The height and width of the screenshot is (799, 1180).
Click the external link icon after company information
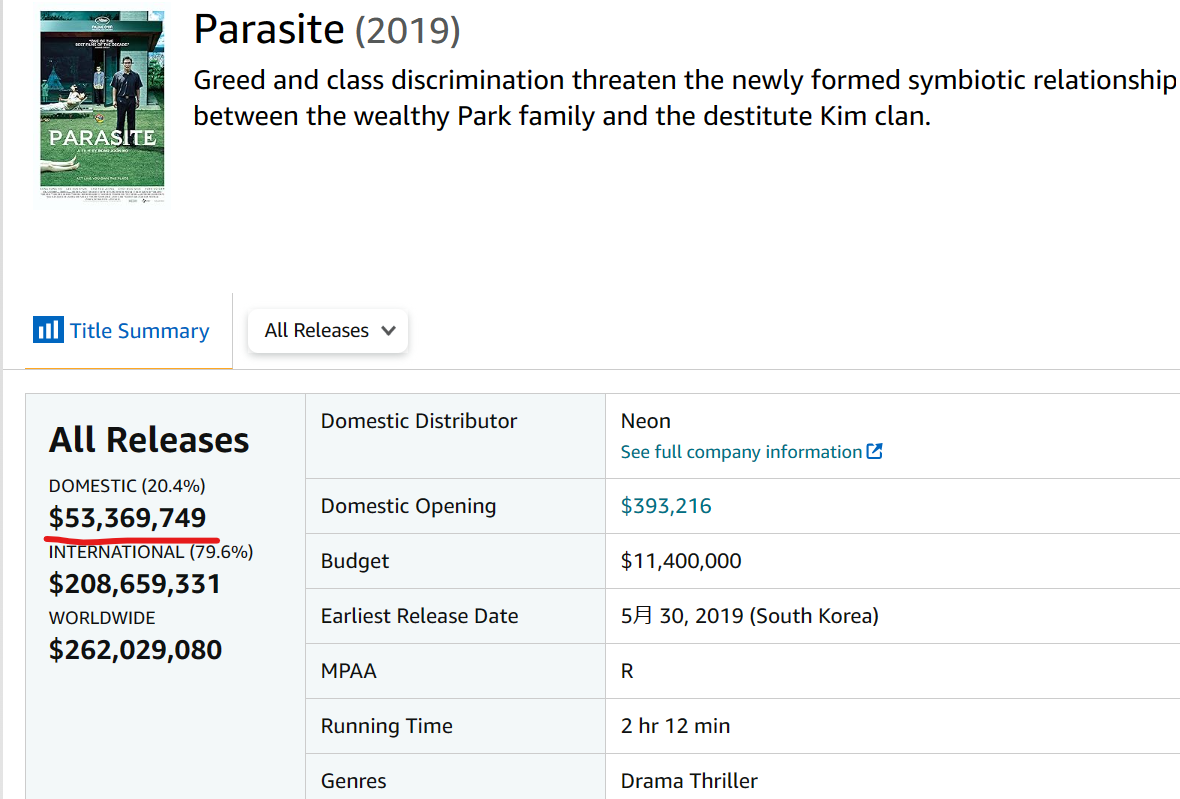pos(875,451)
